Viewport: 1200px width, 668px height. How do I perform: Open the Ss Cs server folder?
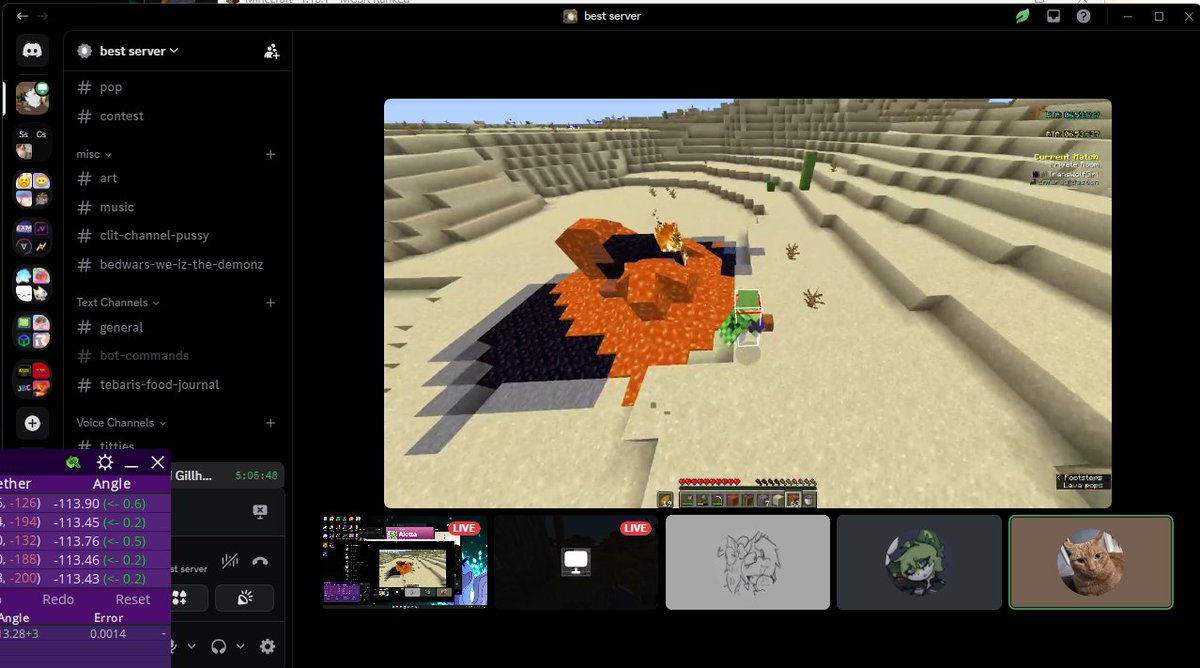click(32, 143)
